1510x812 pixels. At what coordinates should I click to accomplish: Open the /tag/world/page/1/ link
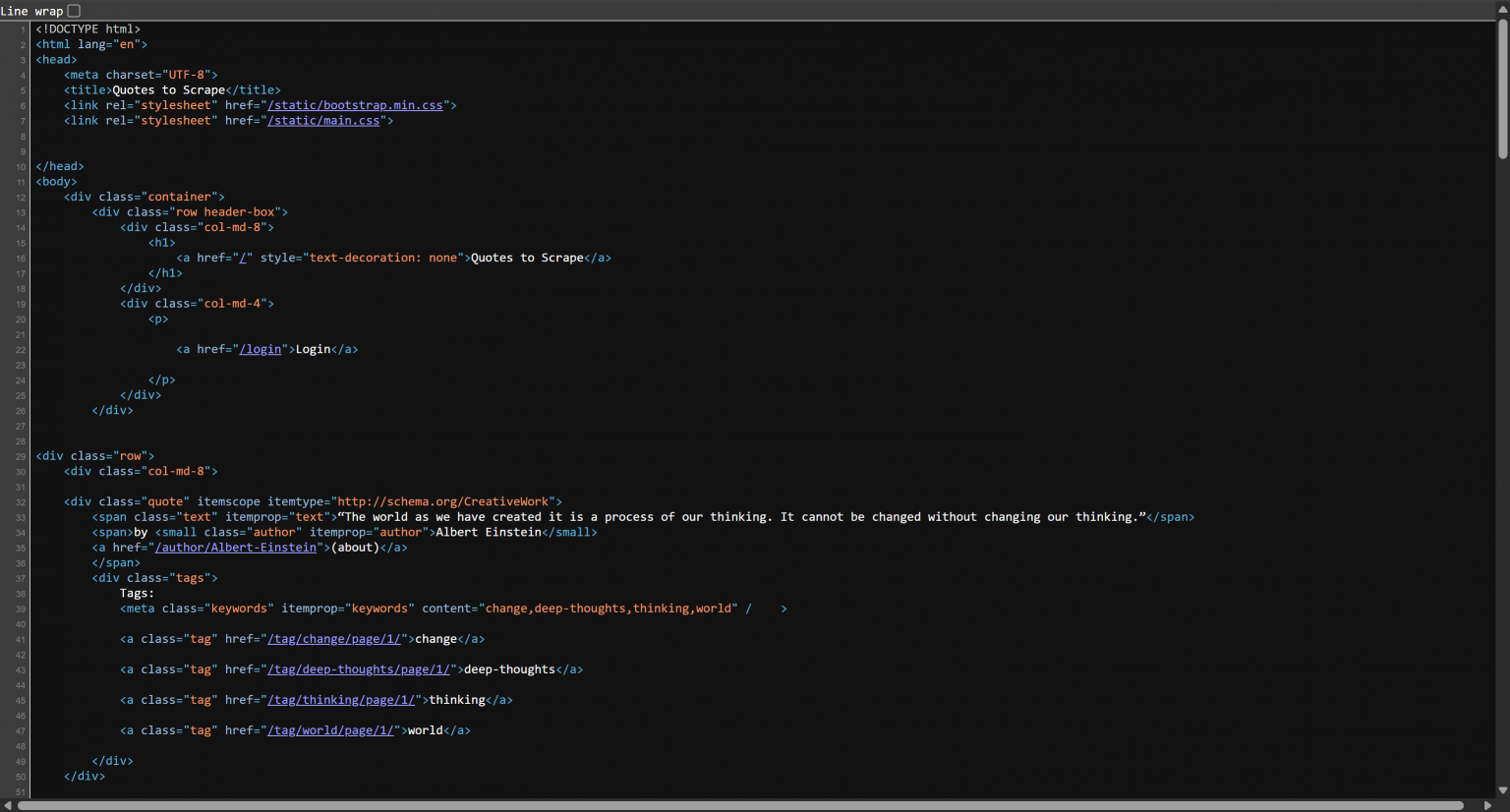pos(330,729)
